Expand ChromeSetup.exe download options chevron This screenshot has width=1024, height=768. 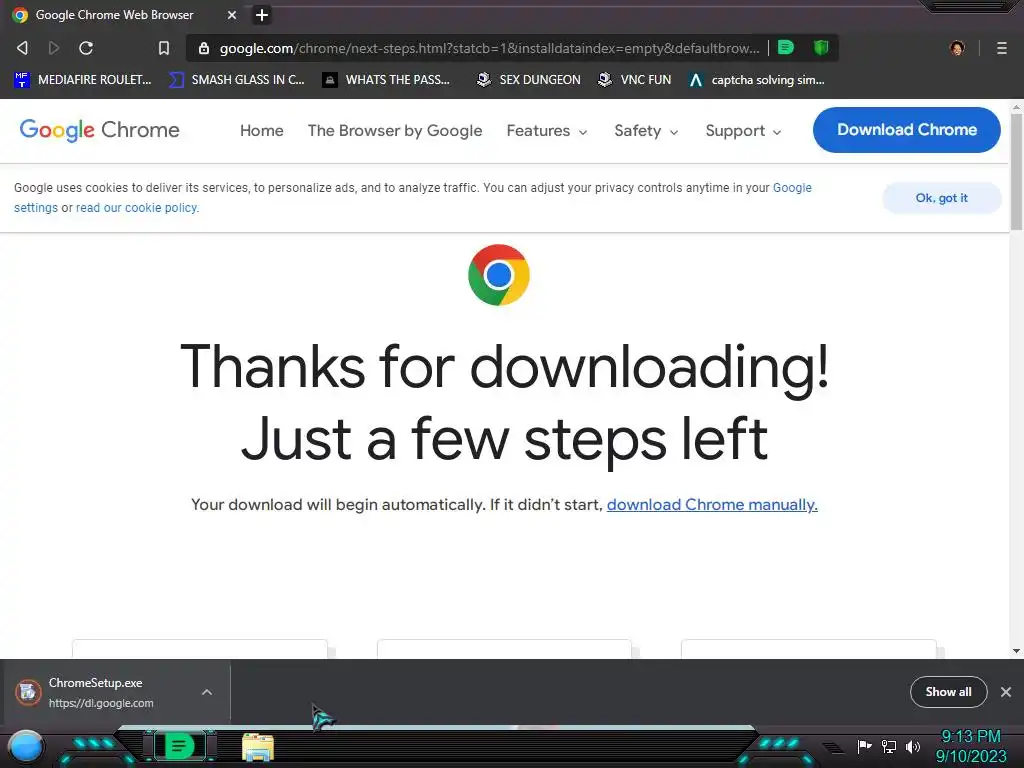[x=206, y=692]
